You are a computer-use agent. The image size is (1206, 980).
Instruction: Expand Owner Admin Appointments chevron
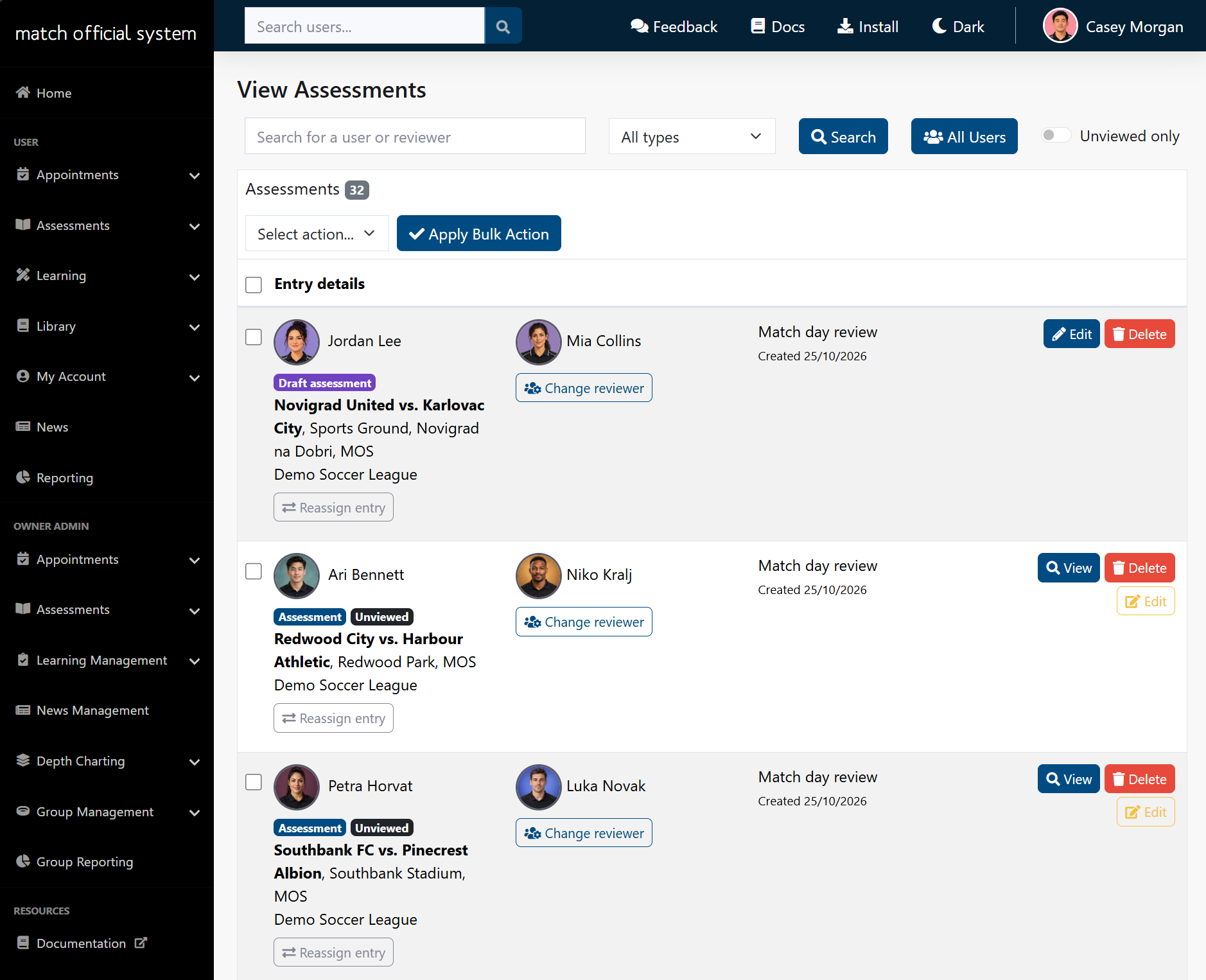195,560
